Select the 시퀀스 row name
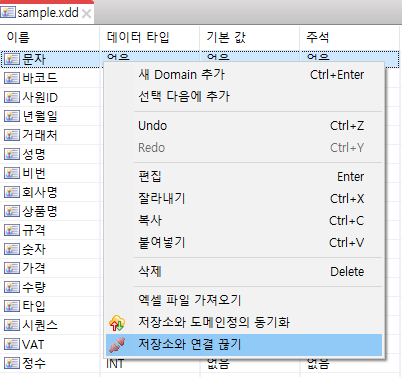This screenshot has width=402, height=377. coord(40,325)
